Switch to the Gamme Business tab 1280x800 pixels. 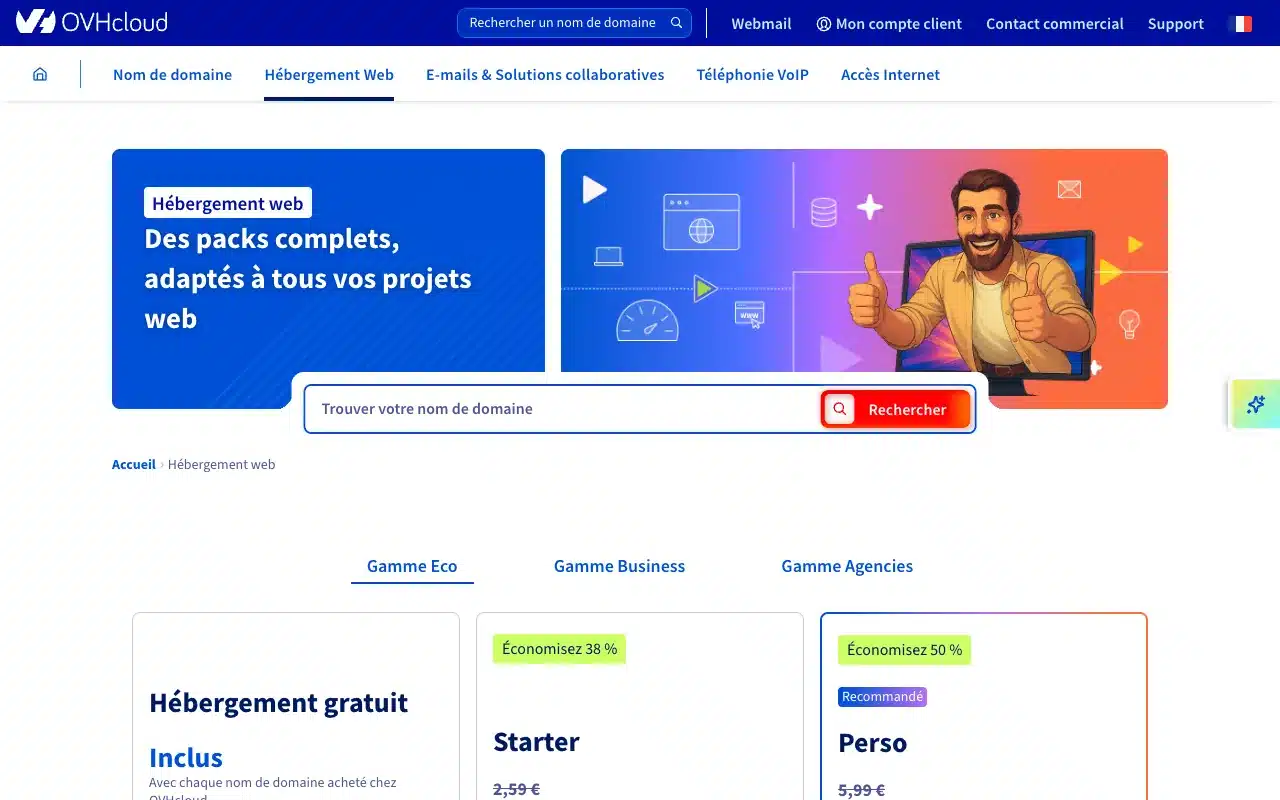click(x=620, y=566)
